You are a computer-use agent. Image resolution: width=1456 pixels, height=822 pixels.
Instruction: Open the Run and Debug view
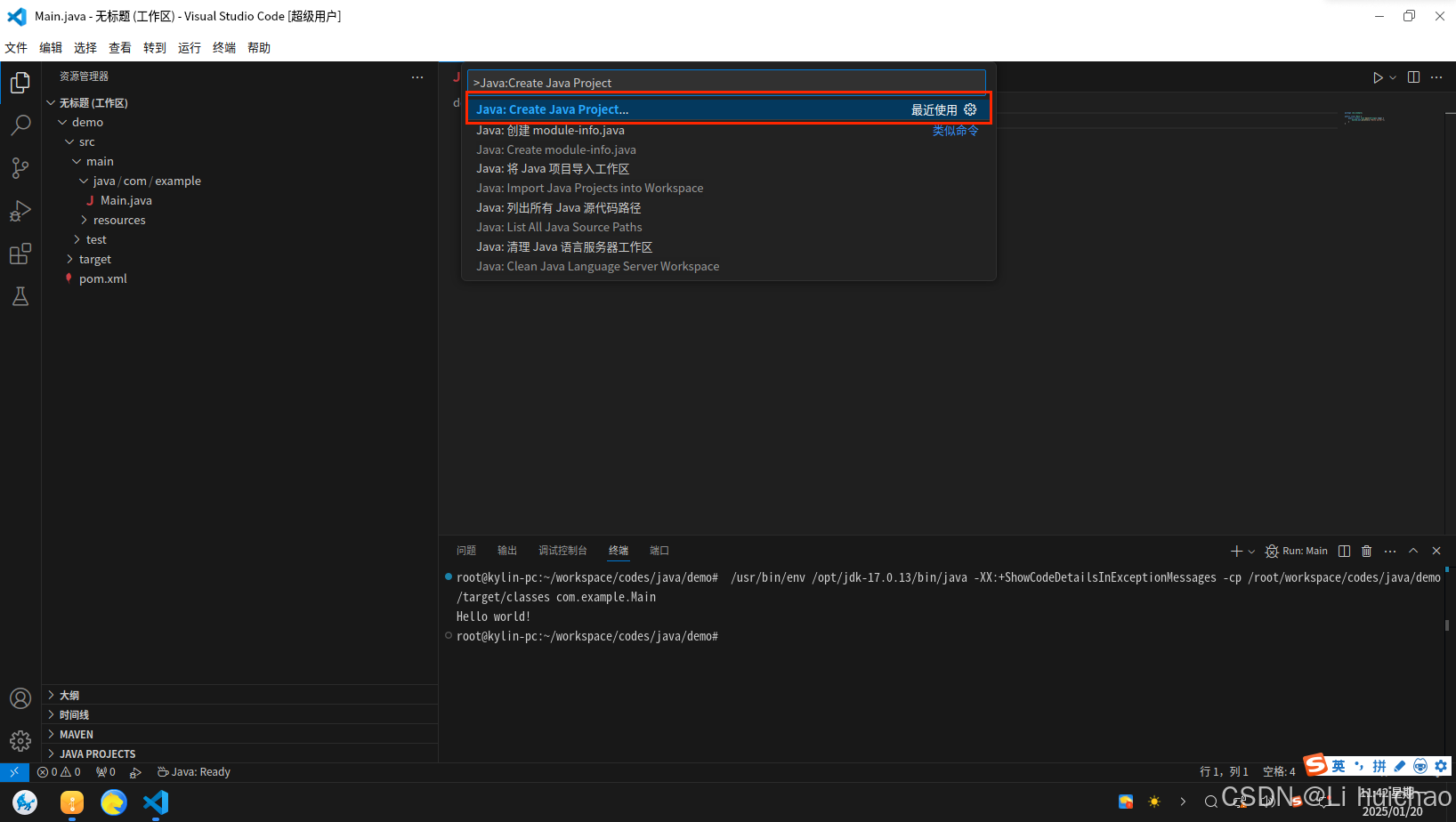tap(20, 211)
